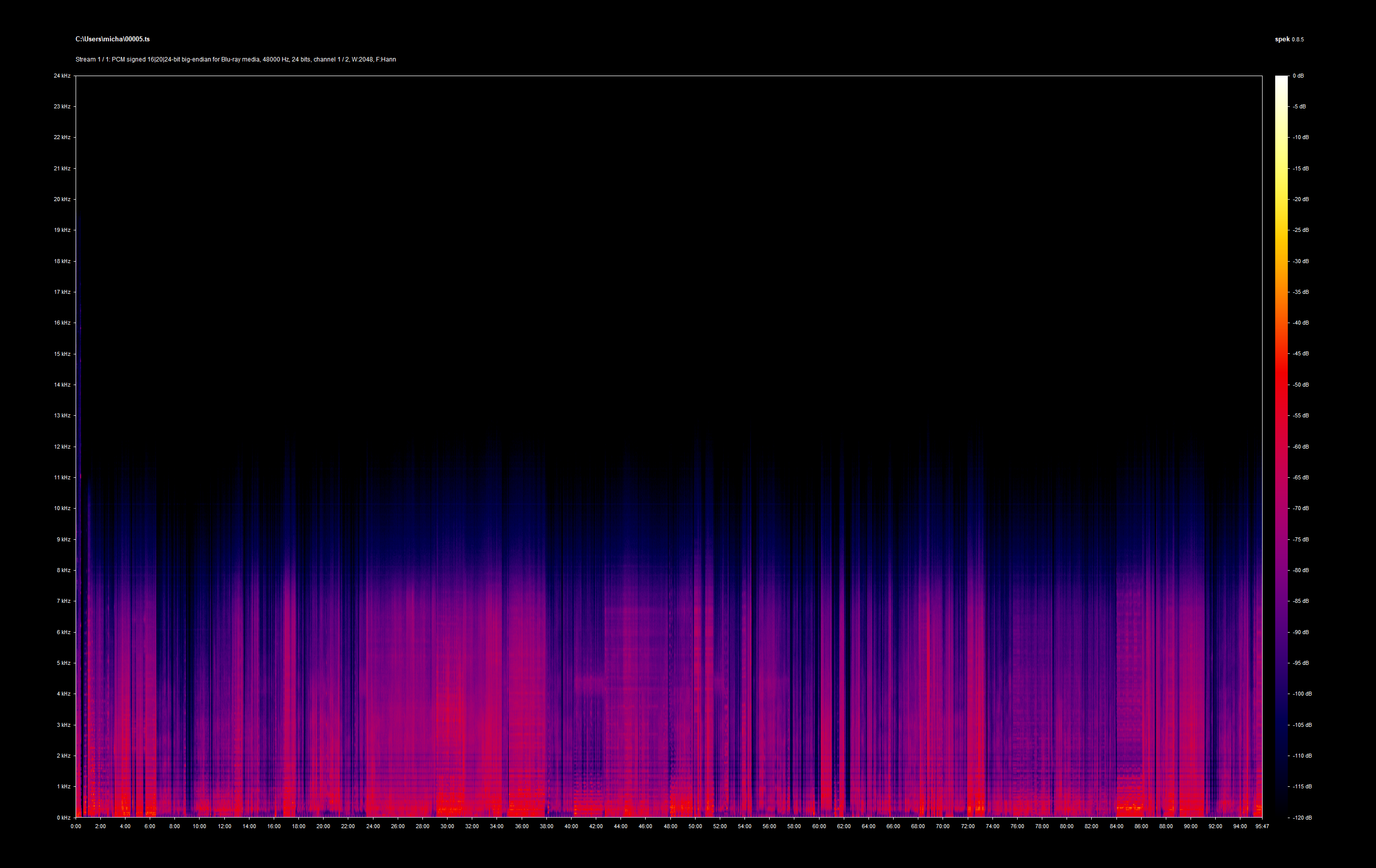The height and width of the screenshot is (868, 1376).
Task: Click the -25 dB yellow scale label
Action: [1300, 230]
